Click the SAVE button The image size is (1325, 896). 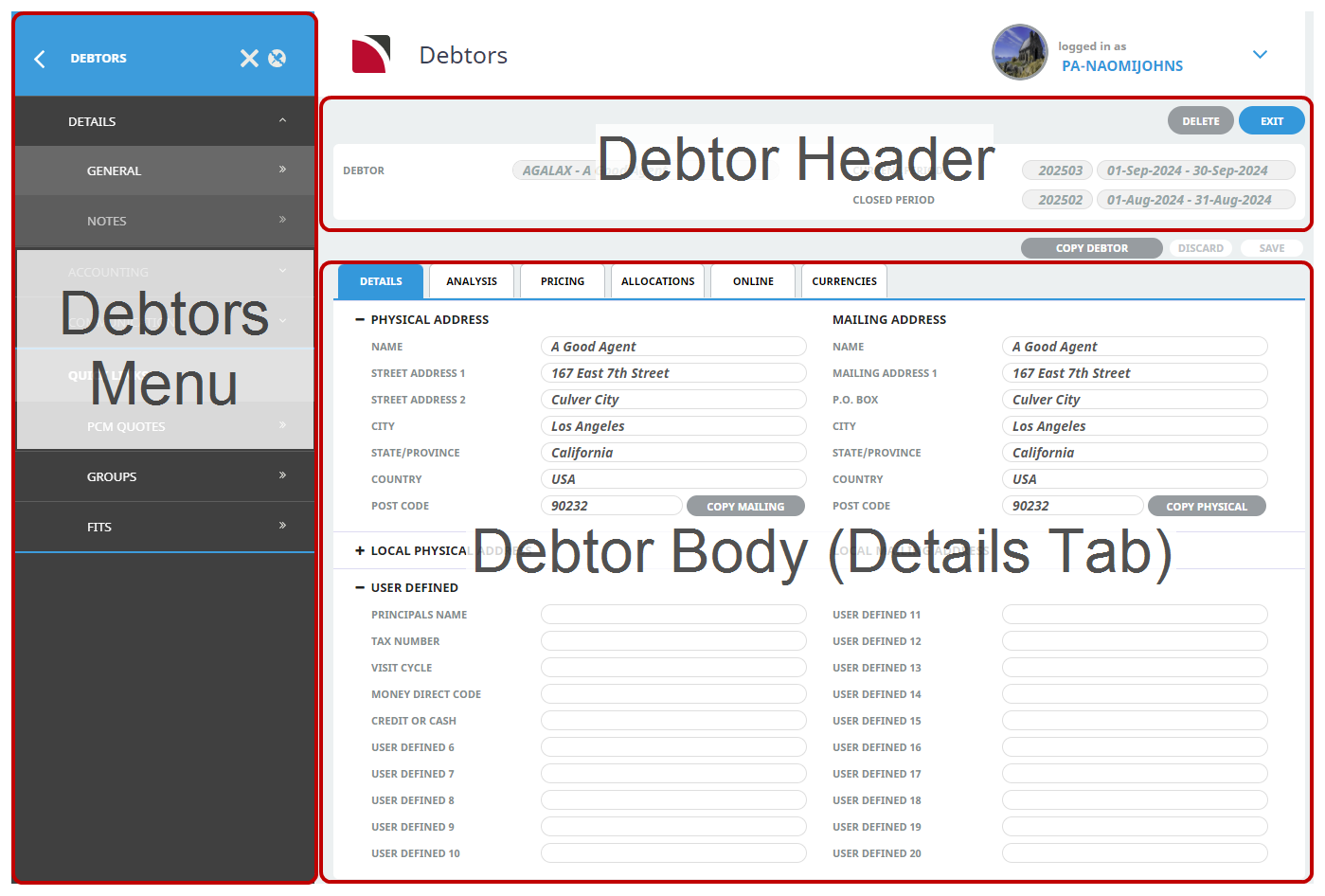[x=1272, y=248]
